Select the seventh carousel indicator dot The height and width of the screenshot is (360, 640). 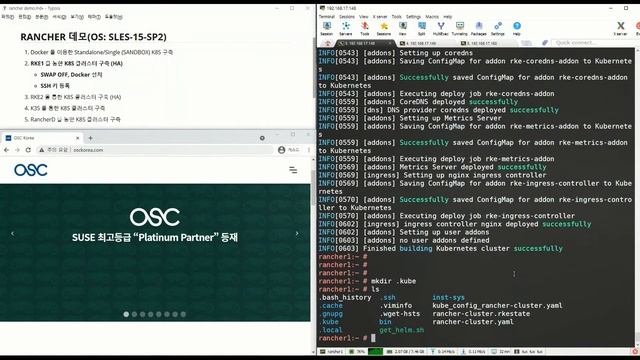tap(175, 314)
